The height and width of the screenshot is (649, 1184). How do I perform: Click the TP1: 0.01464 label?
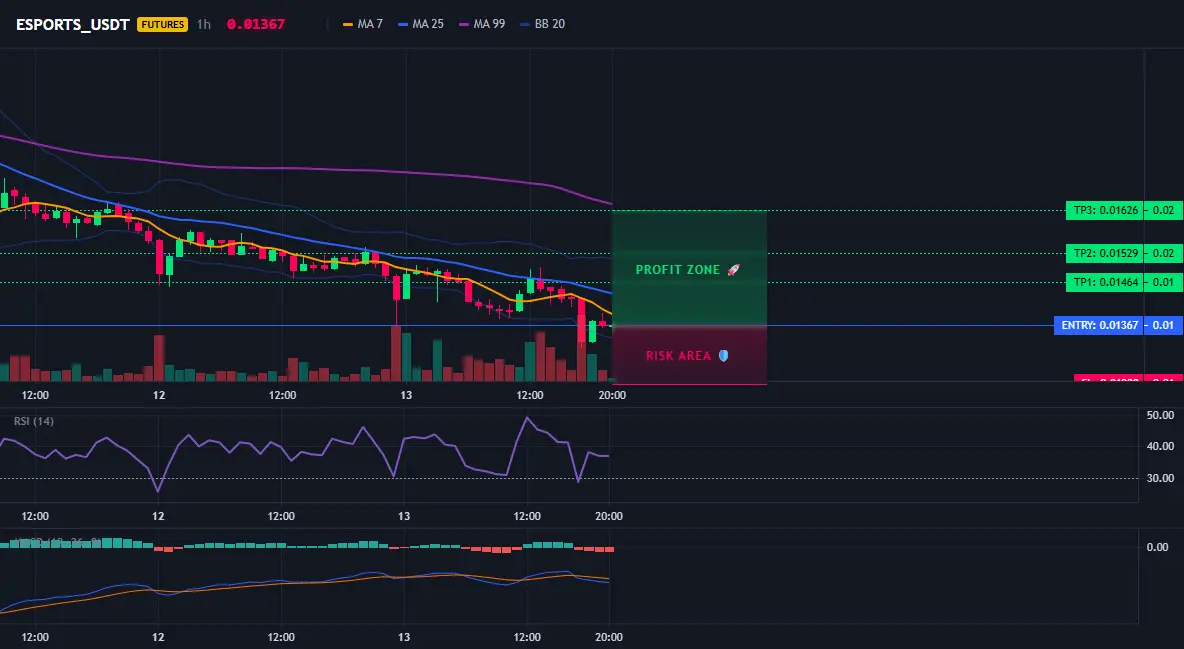[x=1105, y=283]
